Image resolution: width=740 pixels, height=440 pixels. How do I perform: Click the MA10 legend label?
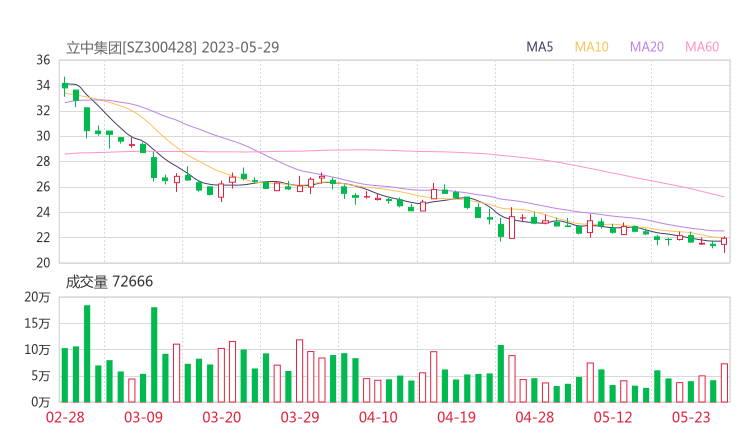click(591, 47)
